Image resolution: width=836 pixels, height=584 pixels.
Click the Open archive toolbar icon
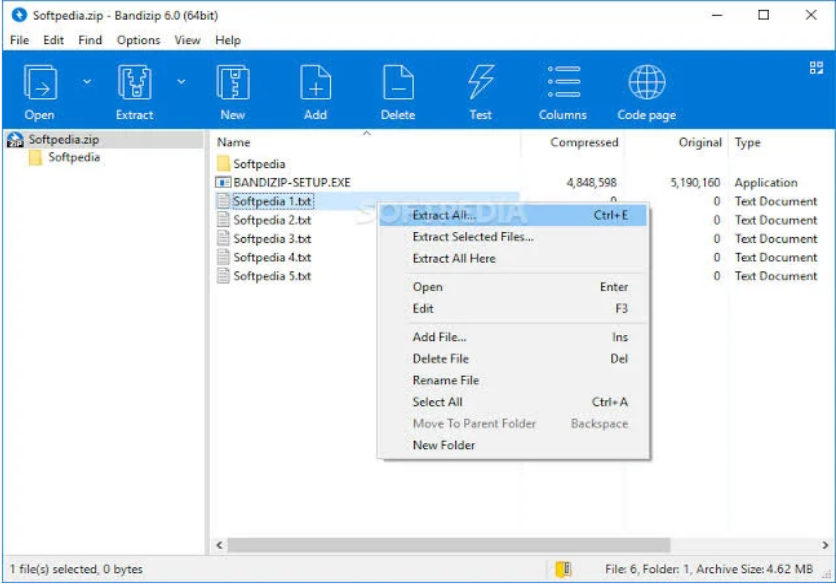(x=40, y=83)
